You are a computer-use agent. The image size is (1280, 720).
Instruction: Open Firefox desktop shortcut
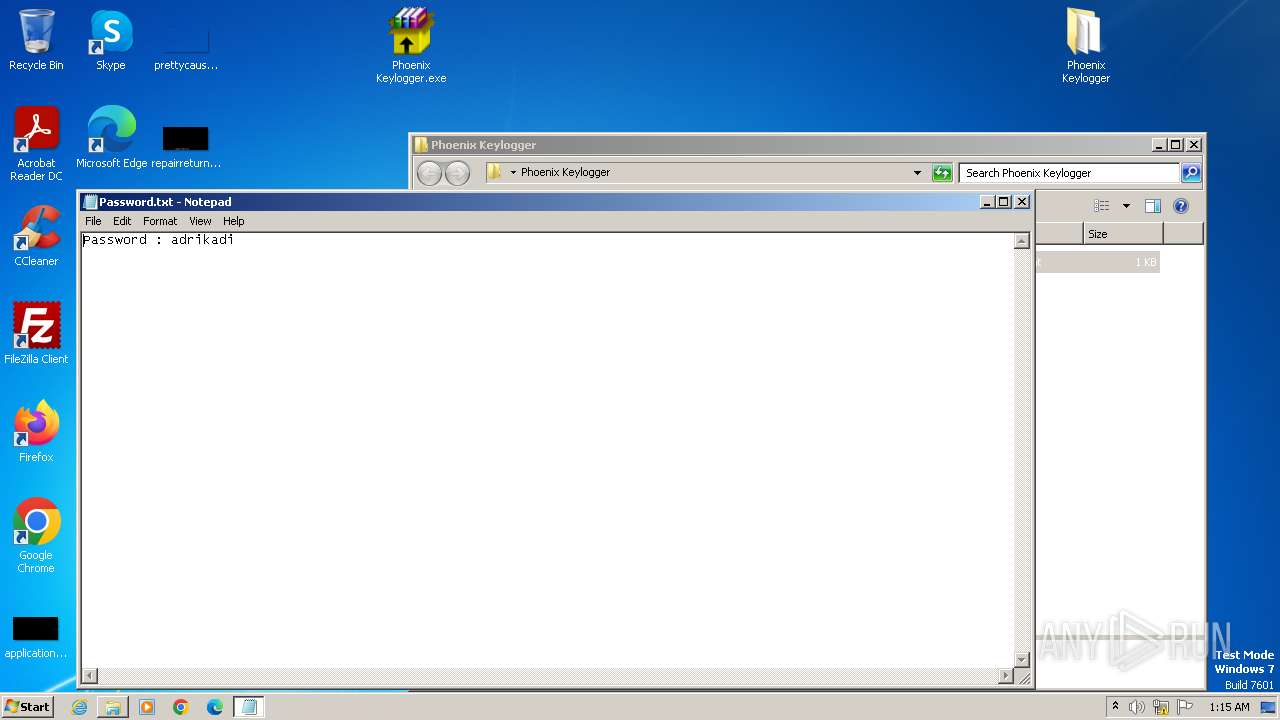tap(36, 432)
